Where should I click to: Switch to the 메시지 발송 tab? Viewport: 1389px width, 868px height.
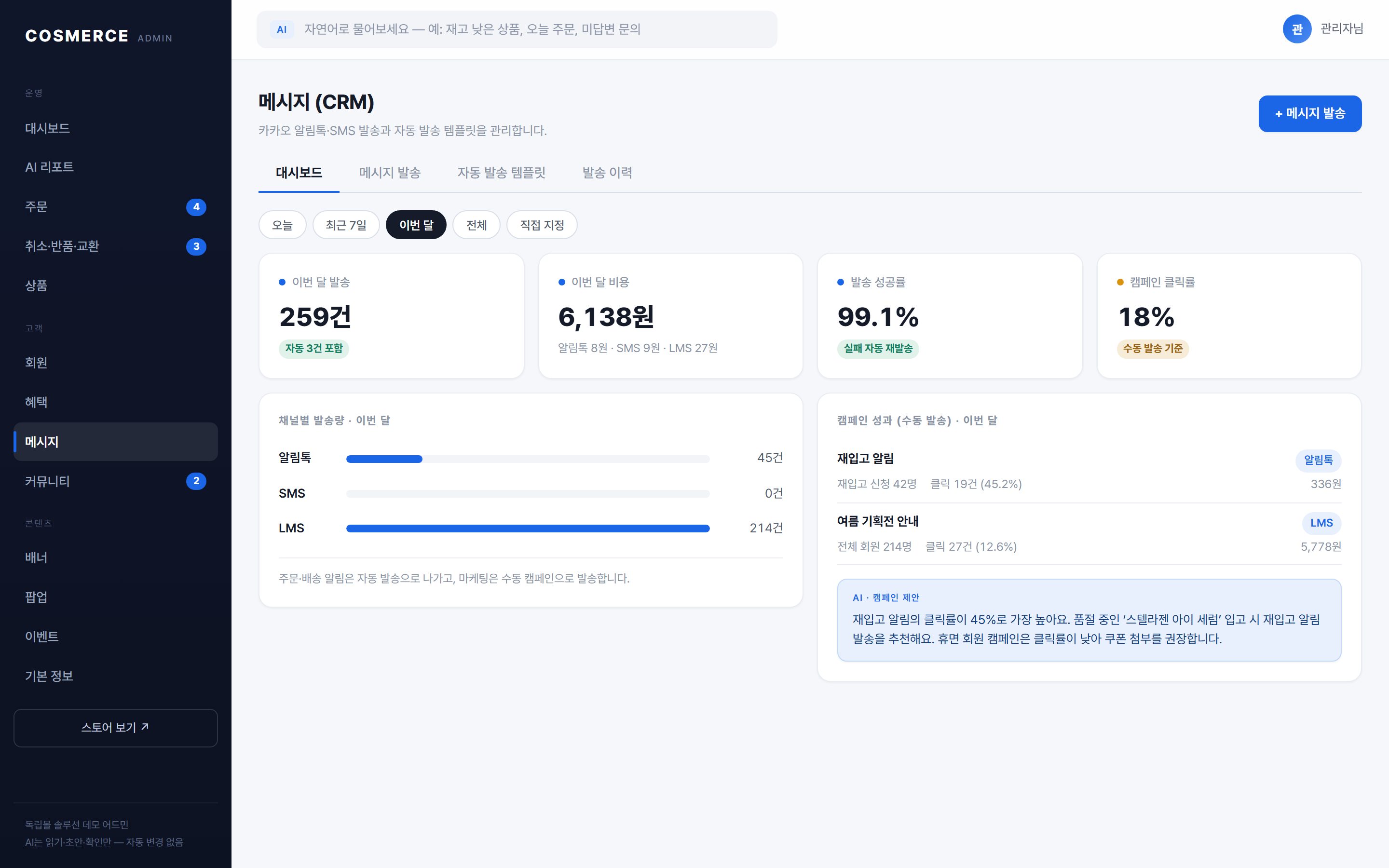[x=390, y=173]
